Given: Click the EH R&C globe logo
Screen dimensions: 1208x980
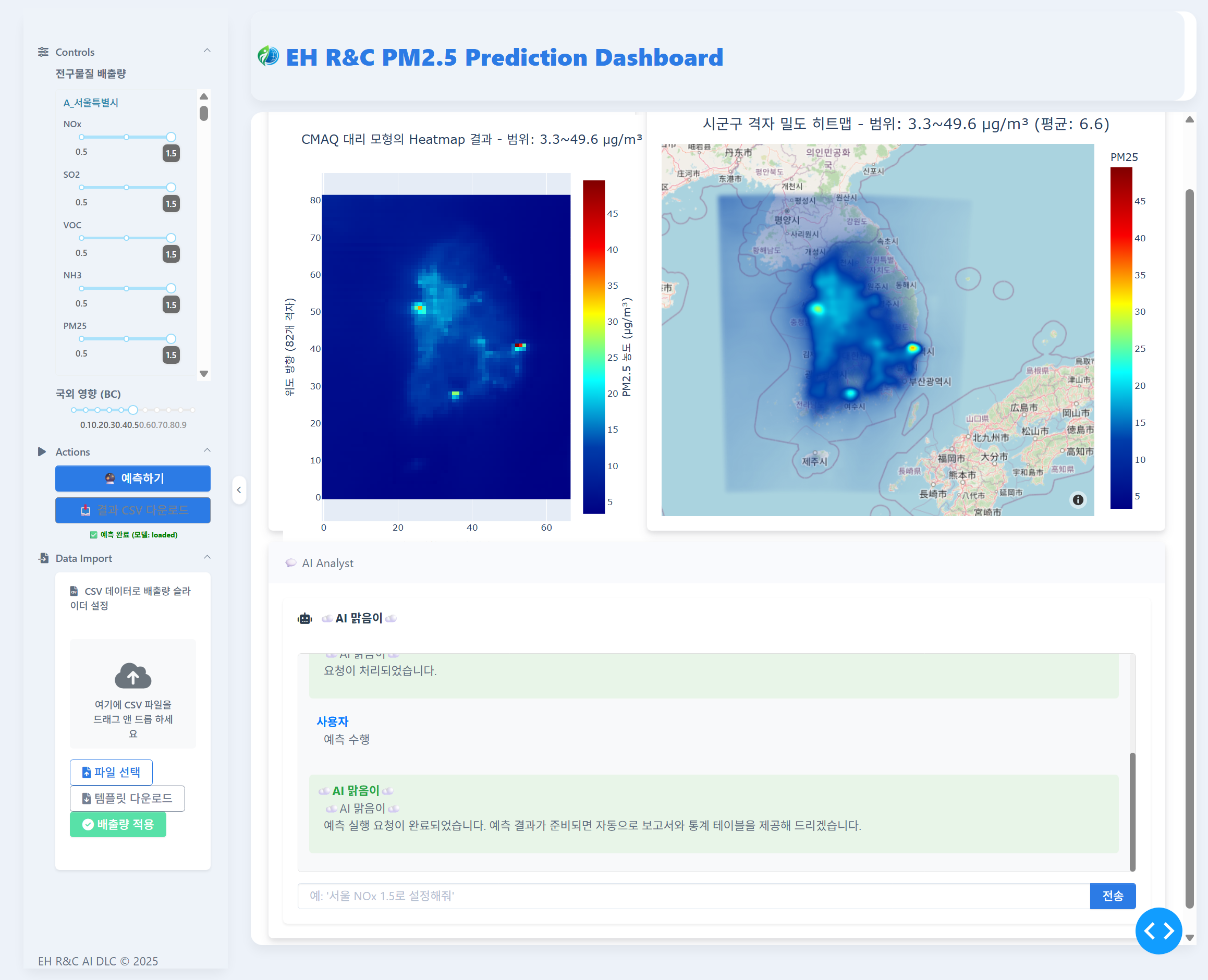Looking at the screenshot, I should tap(268, 56).
